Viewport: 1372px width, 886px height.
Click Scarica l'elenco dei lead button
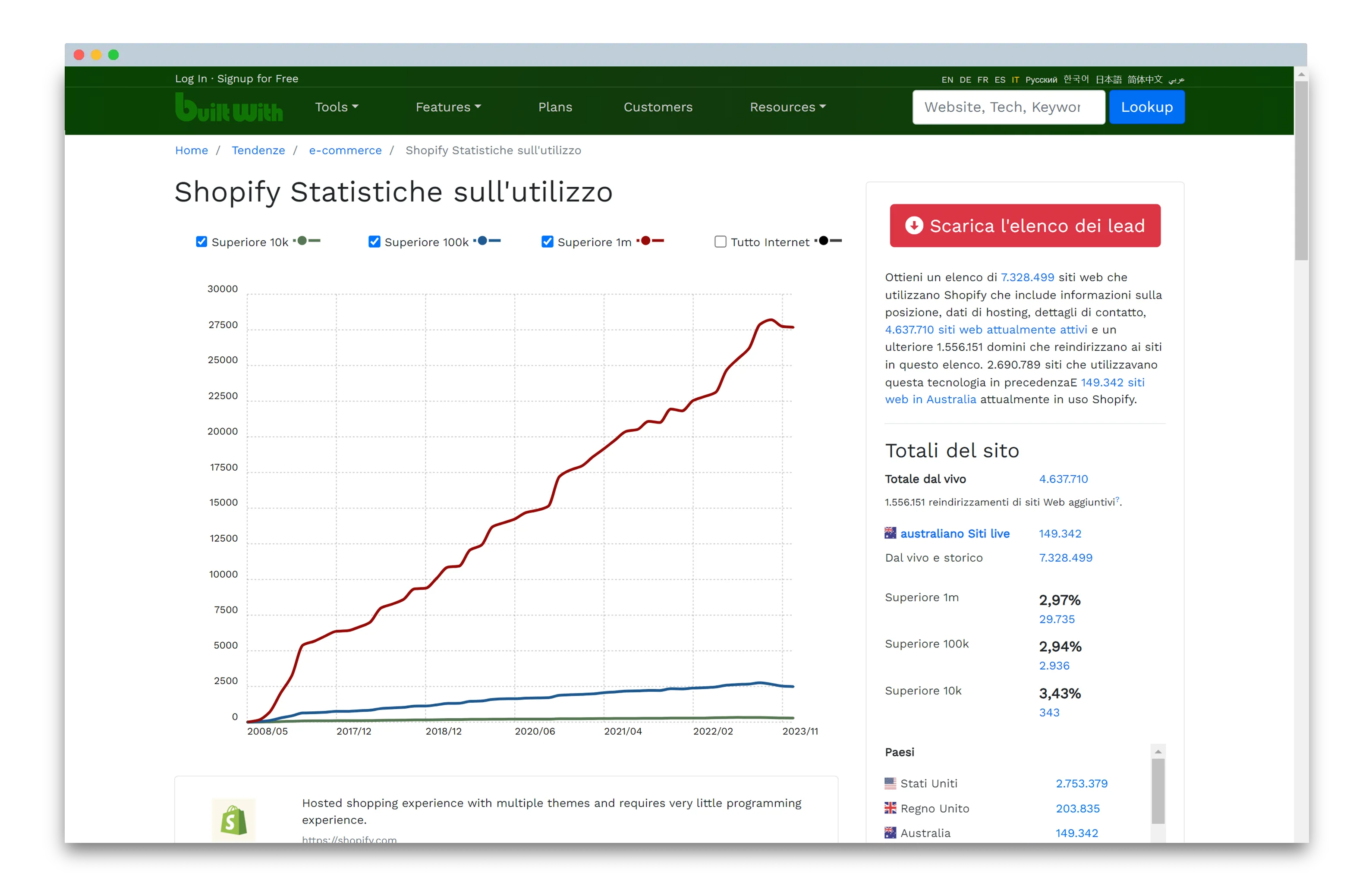coord(1025,225)
